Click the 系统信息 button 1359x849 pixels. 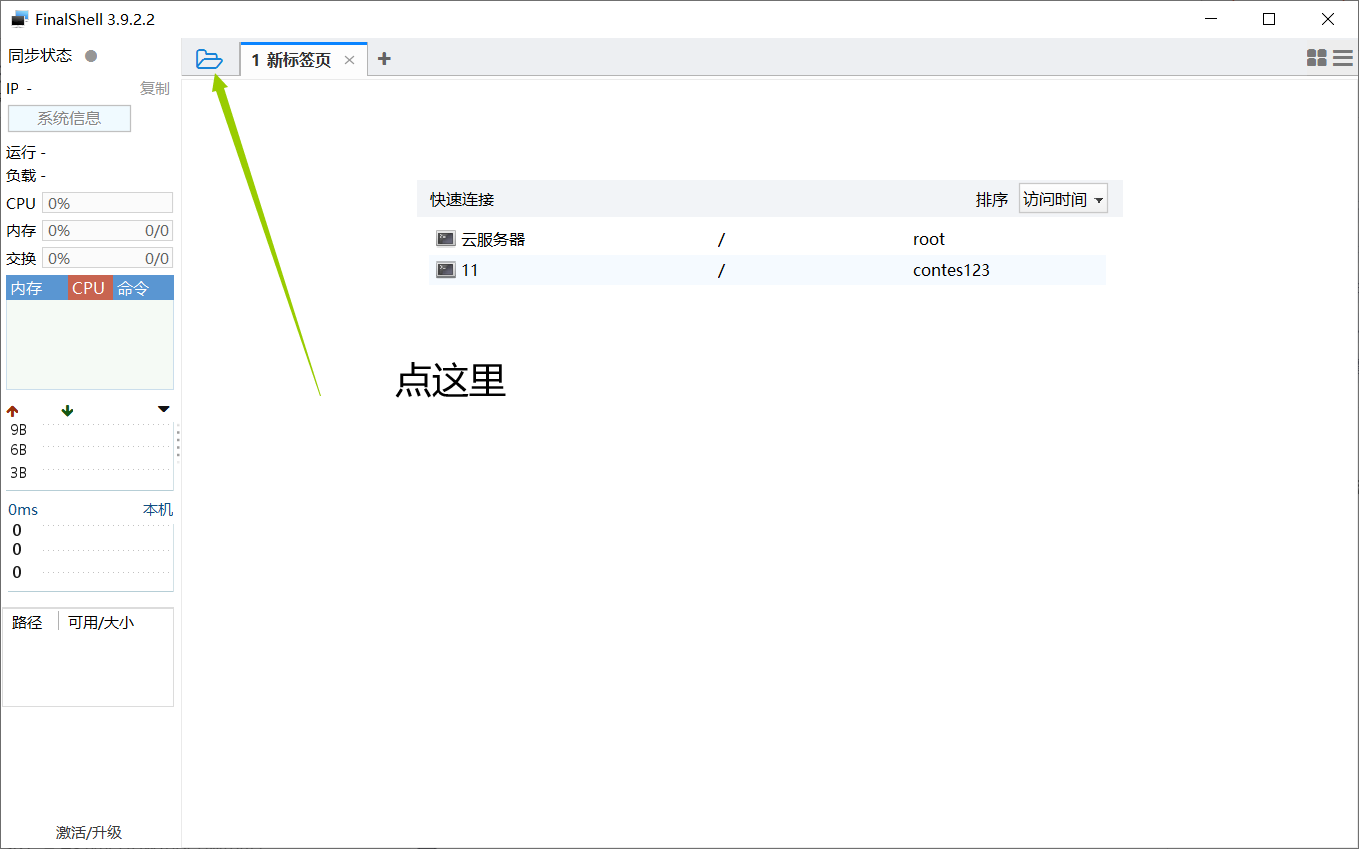(69, 118)
